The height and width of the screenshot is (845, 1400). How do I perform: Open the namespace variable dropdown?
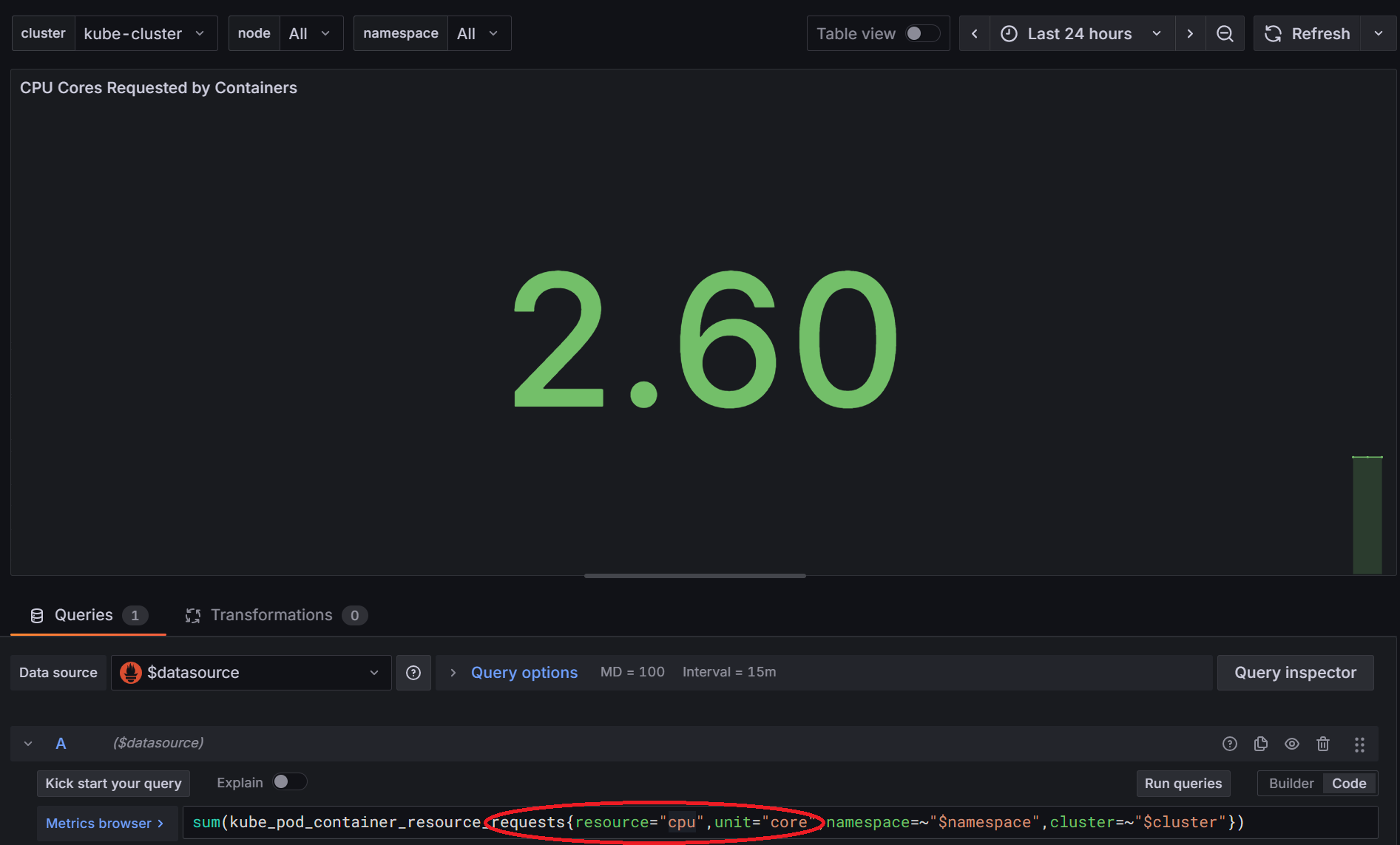[478, 34]
